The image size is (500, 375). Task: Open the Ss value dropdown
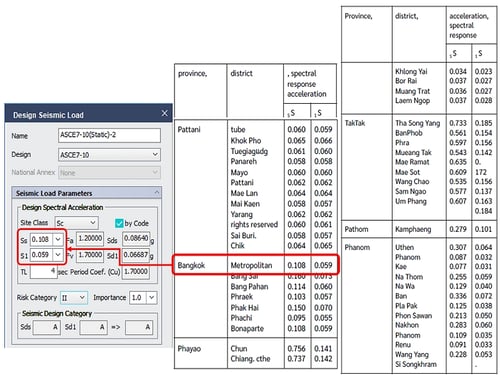[58, 239]
